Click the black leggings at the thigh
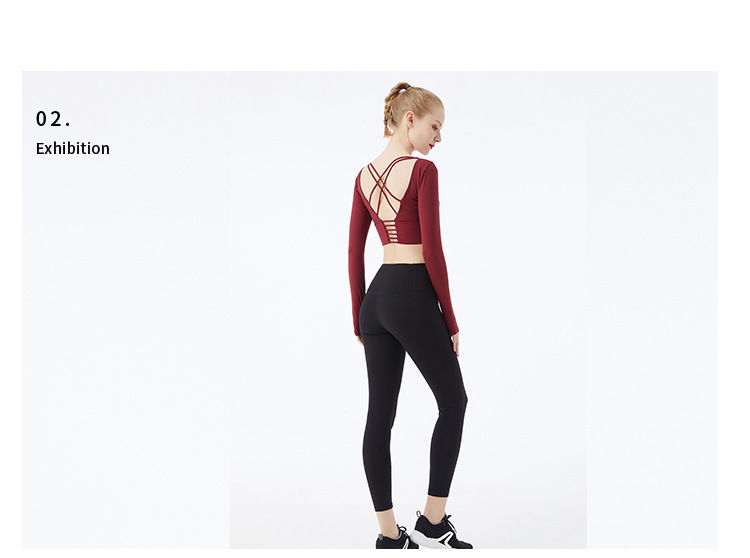The image size is (750, 558). [387, 363]
